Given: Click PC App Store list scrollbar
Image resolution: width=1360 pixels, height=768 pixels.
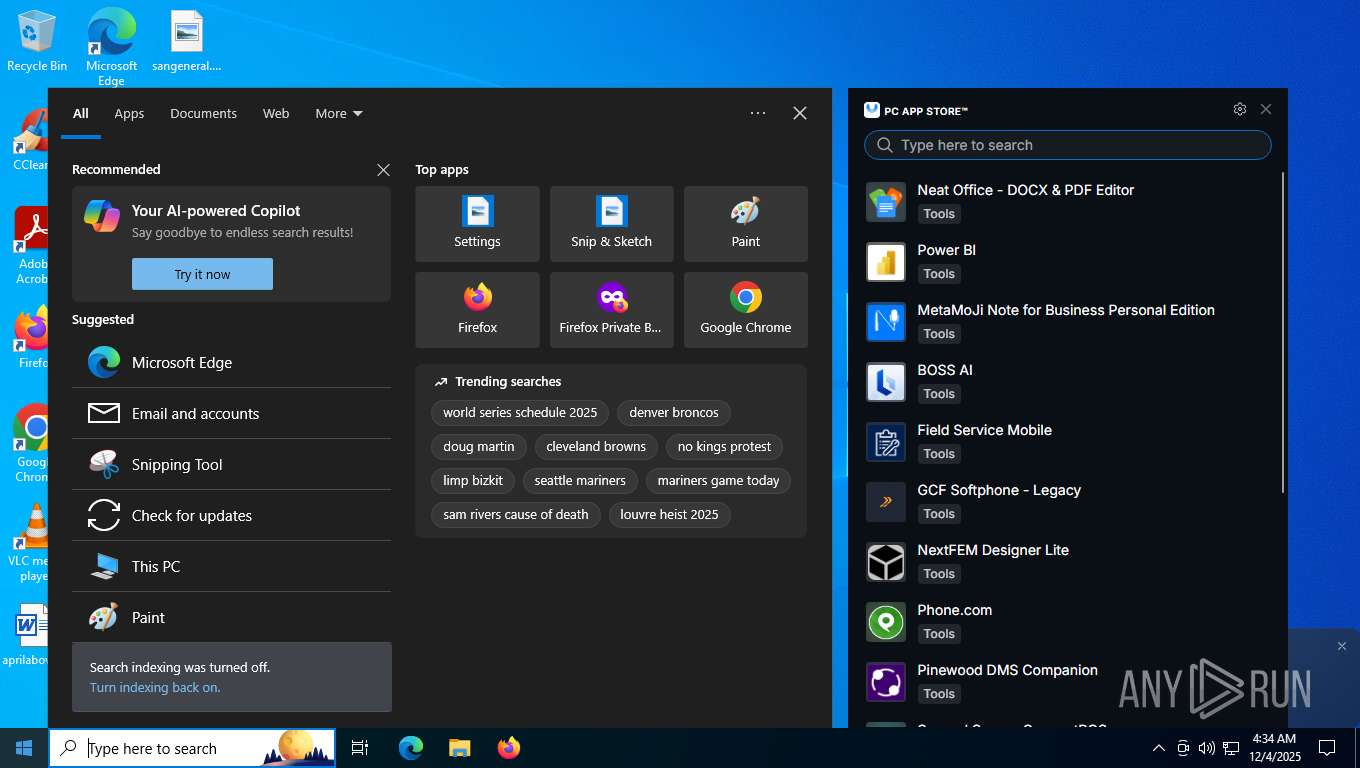Looking at the screenshot, I should coord(1283,332).
